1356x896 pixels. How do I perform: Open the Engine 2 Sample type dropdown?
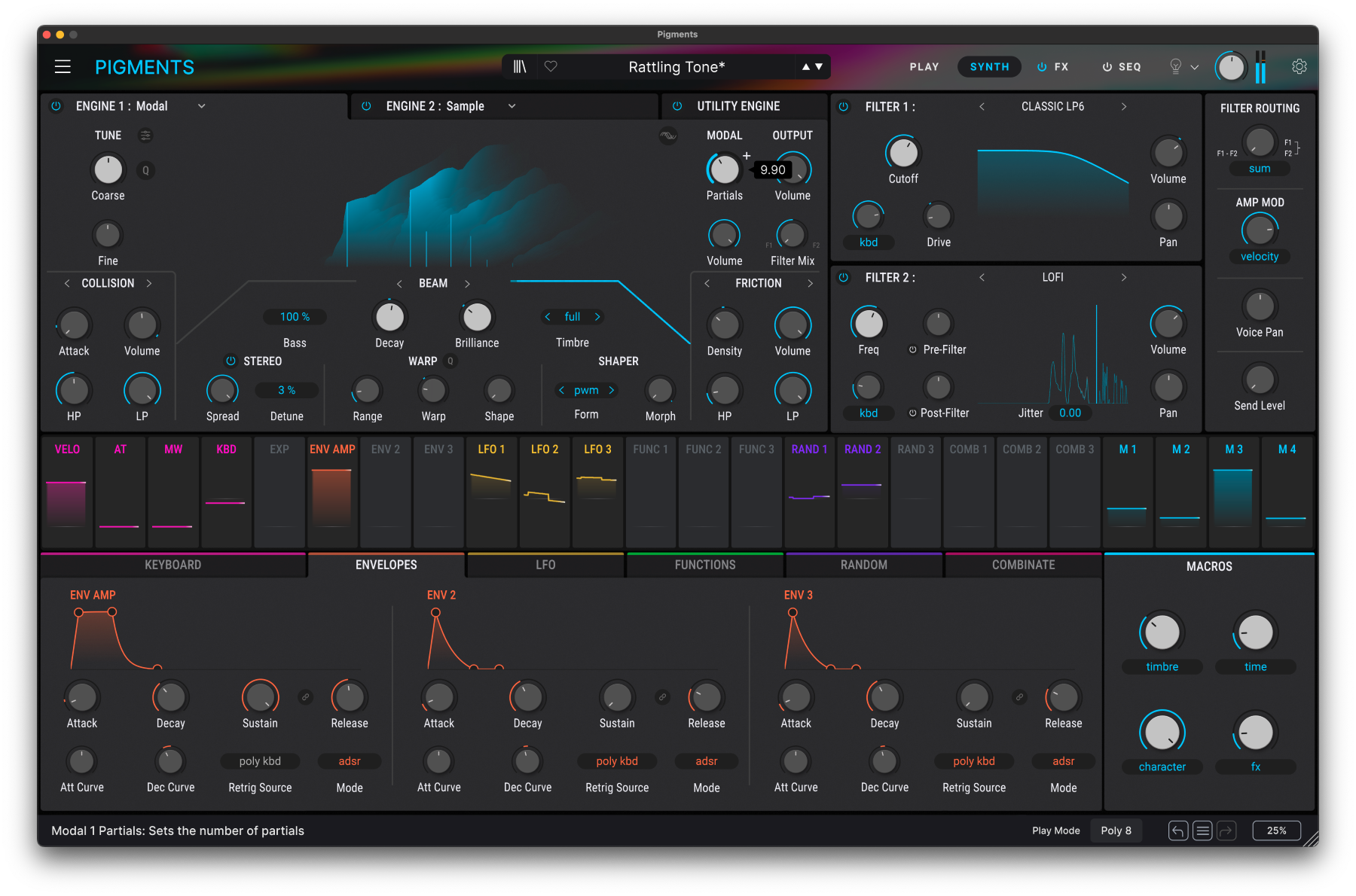pos(512,106)
